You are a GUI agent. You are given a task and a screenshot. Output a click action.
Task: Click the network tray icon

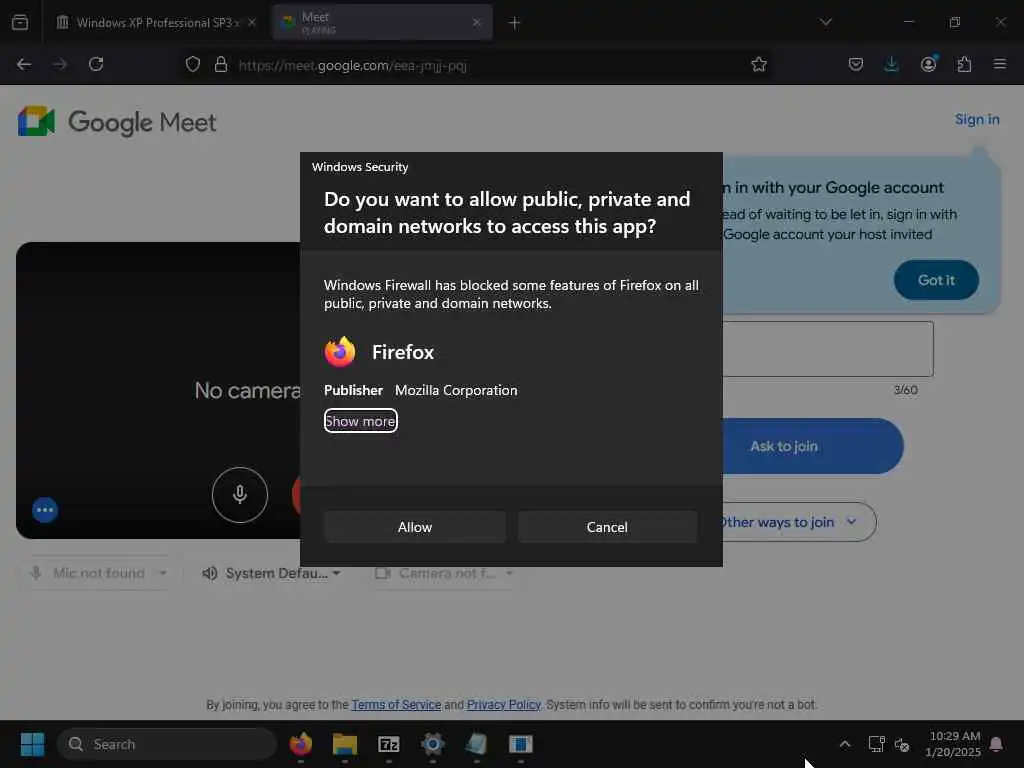pos(876,744)
